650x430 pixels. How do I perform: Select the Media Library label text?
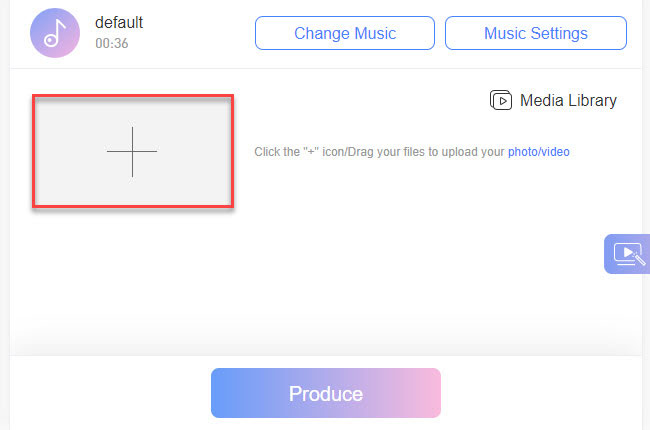click(568, 100)
